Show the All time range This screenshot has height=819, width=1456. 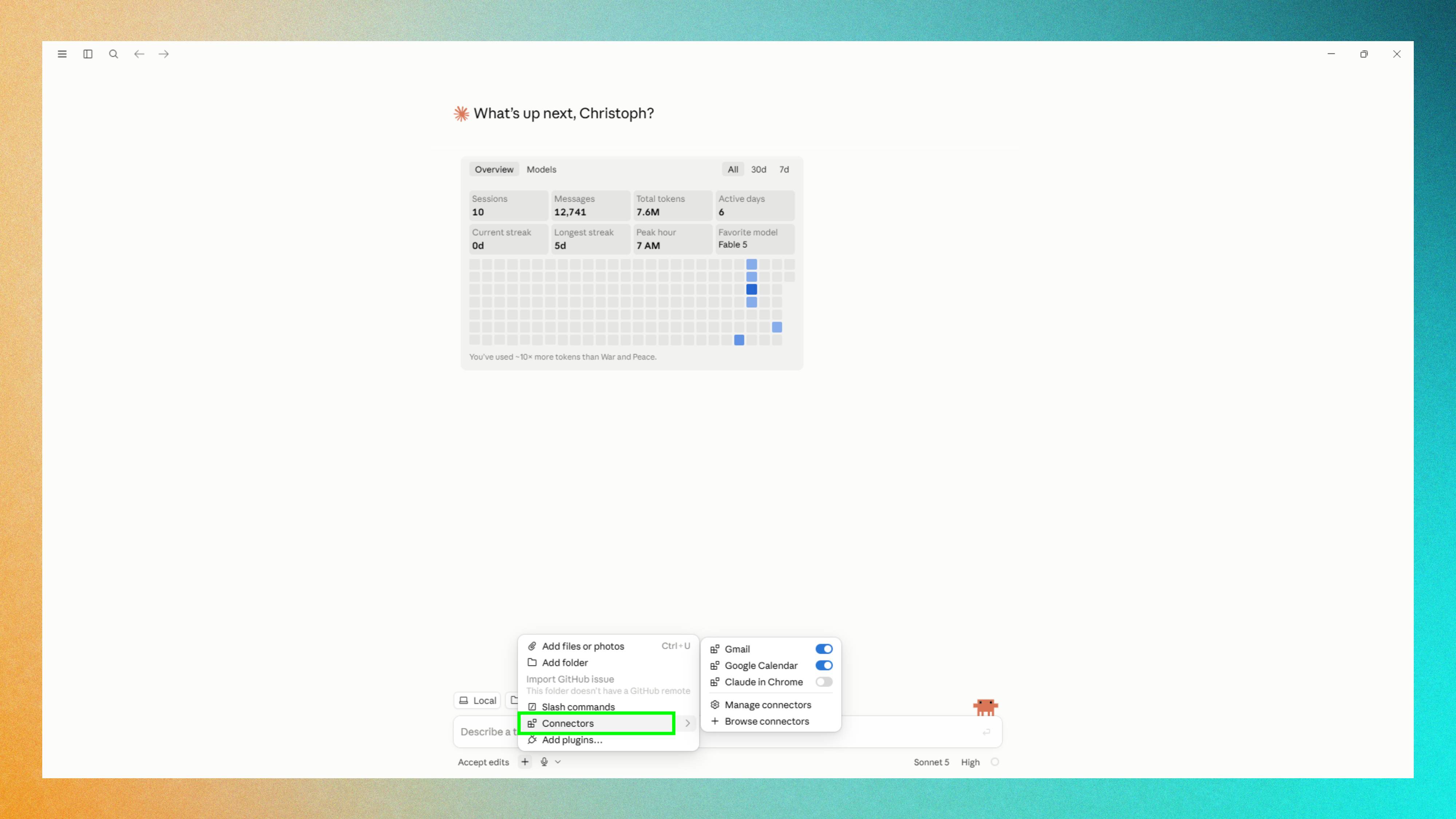tap(732, 170)
